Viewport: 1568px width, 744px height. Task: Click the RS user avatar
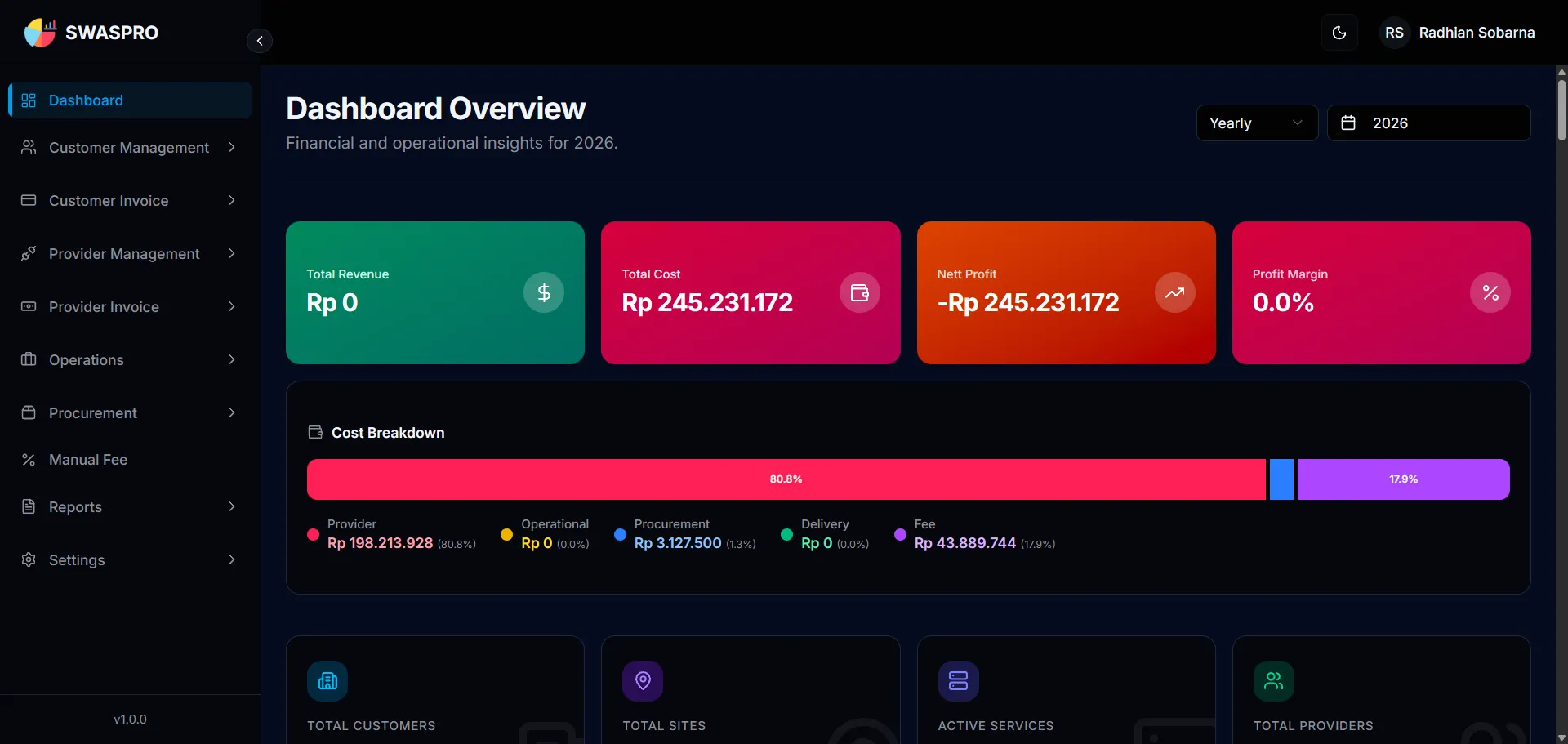tap(1394, 33)
